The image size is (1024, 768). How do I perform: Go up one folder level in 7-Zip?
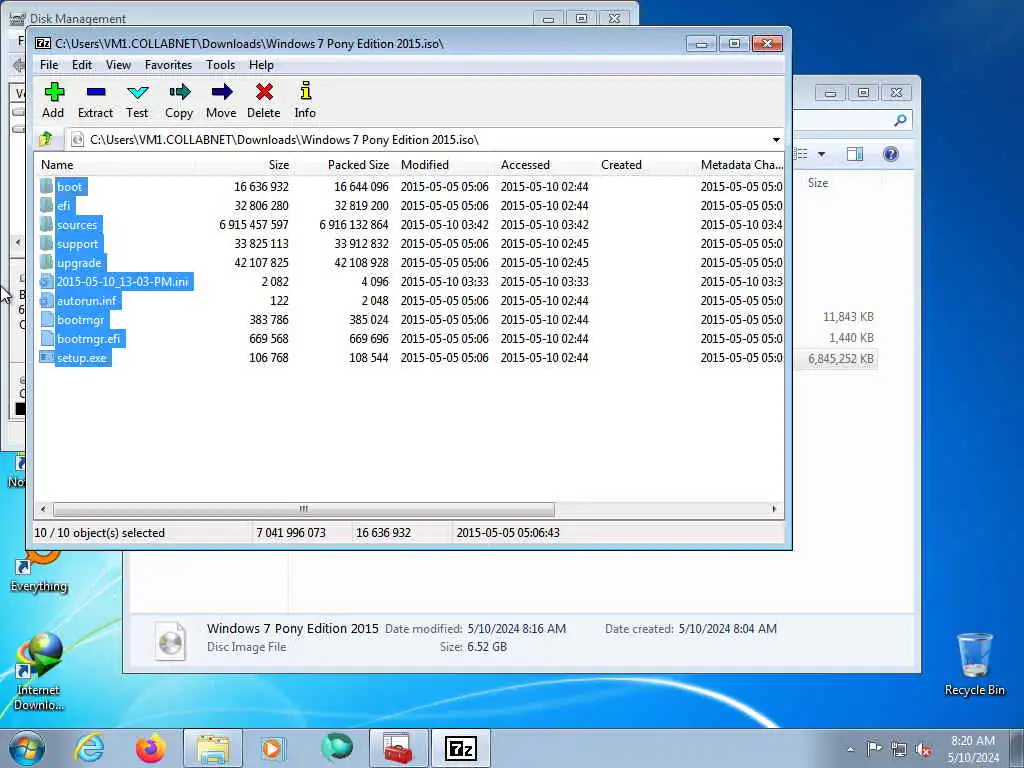pyautogui.click(x=46, y=139)
